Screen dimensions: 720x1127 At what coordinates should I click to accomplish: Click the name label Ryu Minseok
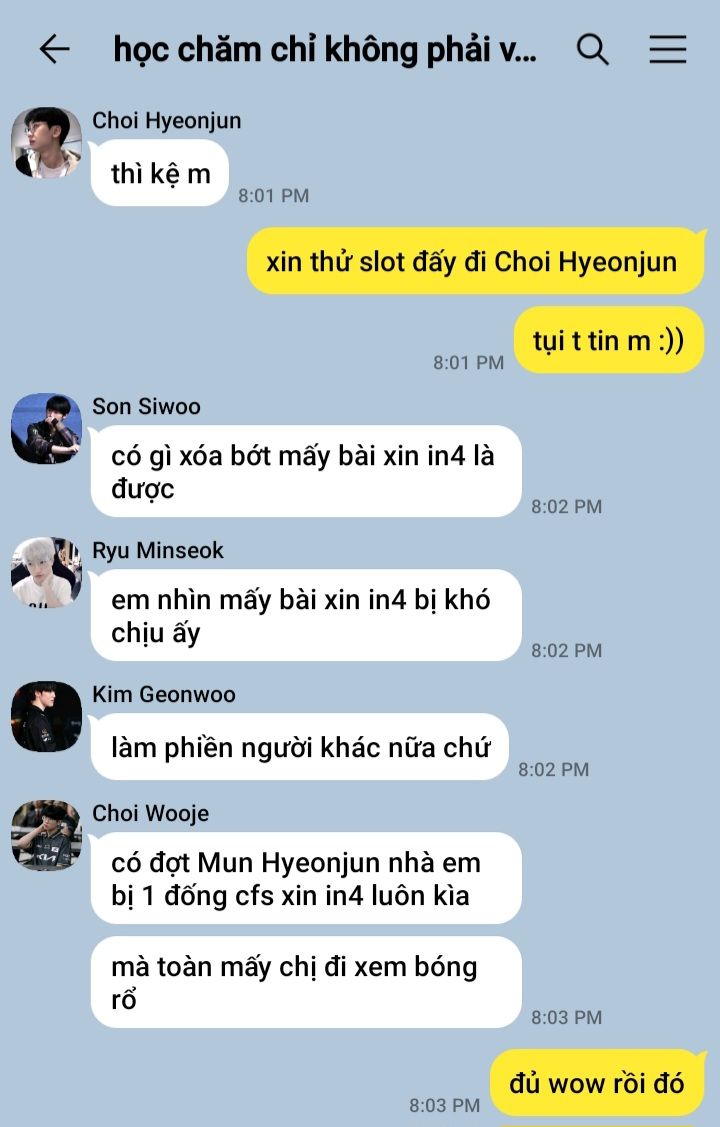click(x=158, y=551)
